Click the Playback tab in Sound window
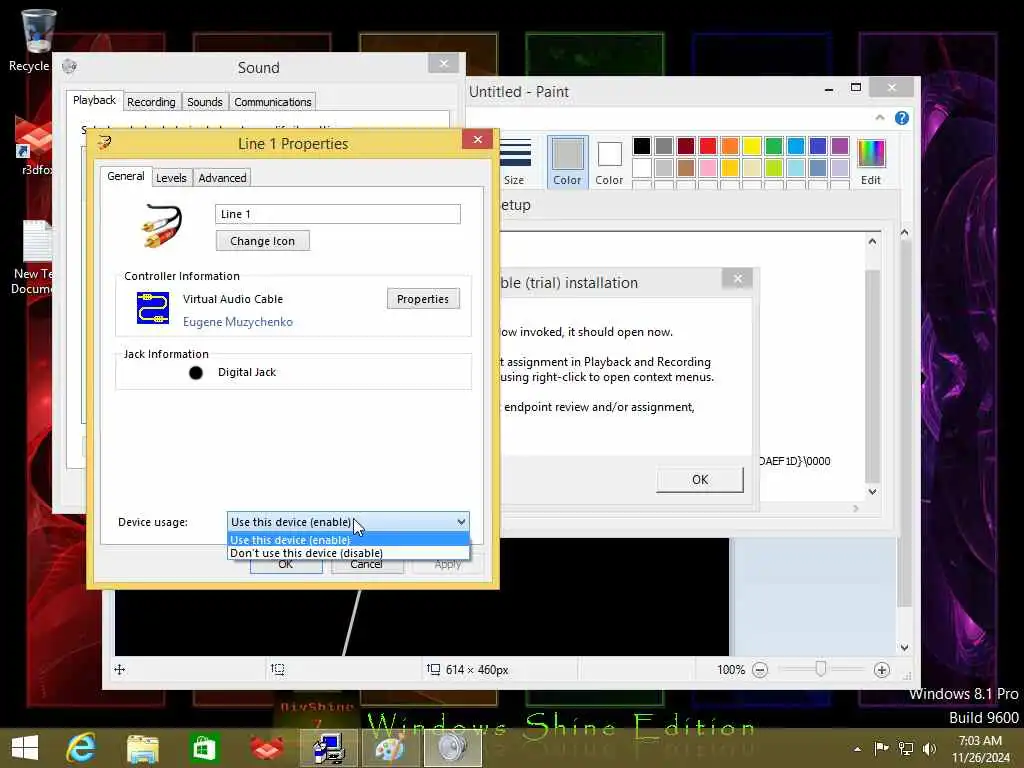 (94, 100)
